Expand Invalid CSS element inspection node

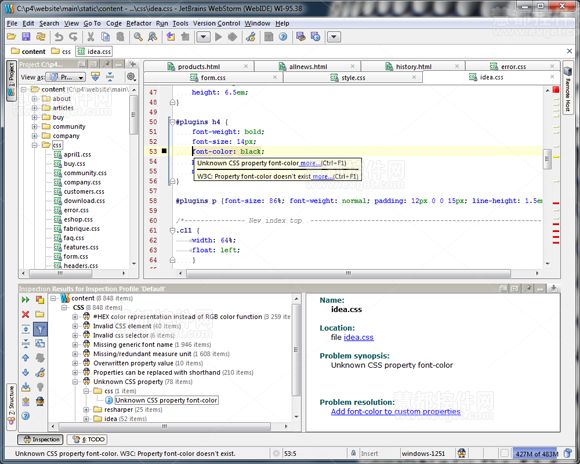pyautogui.click(x=75, y=326)
